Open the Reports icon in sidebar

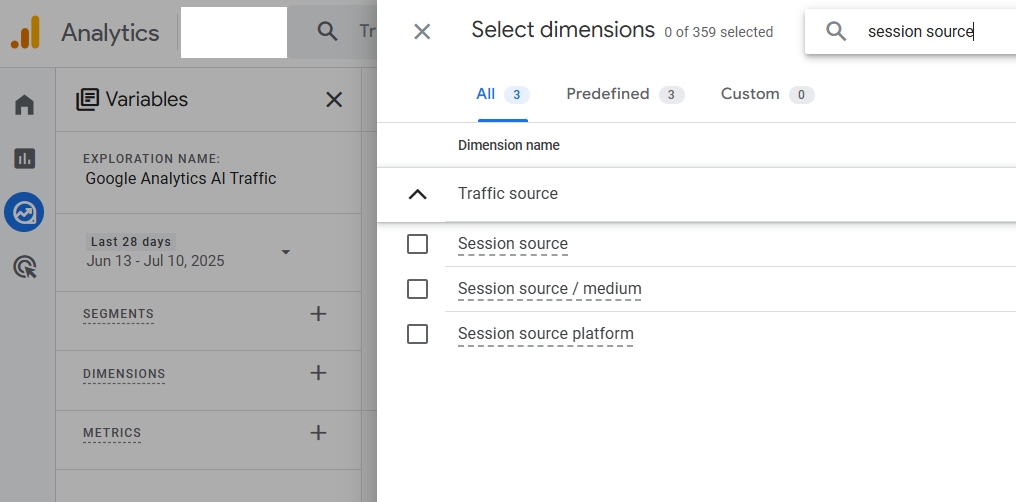click(x=24, y=158)
